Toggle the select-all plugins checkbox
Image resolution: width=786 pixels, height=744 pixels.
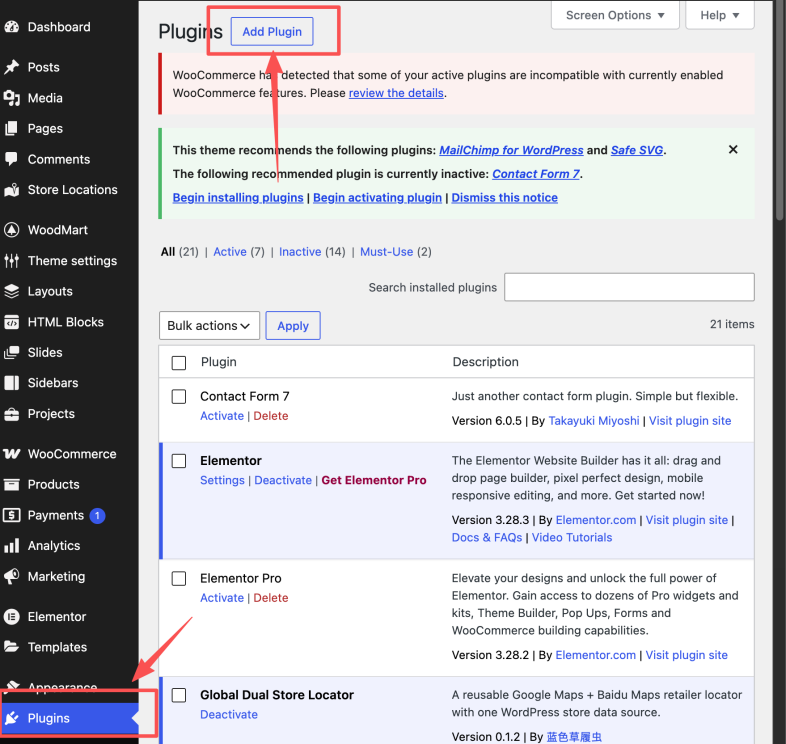[179, 362]
